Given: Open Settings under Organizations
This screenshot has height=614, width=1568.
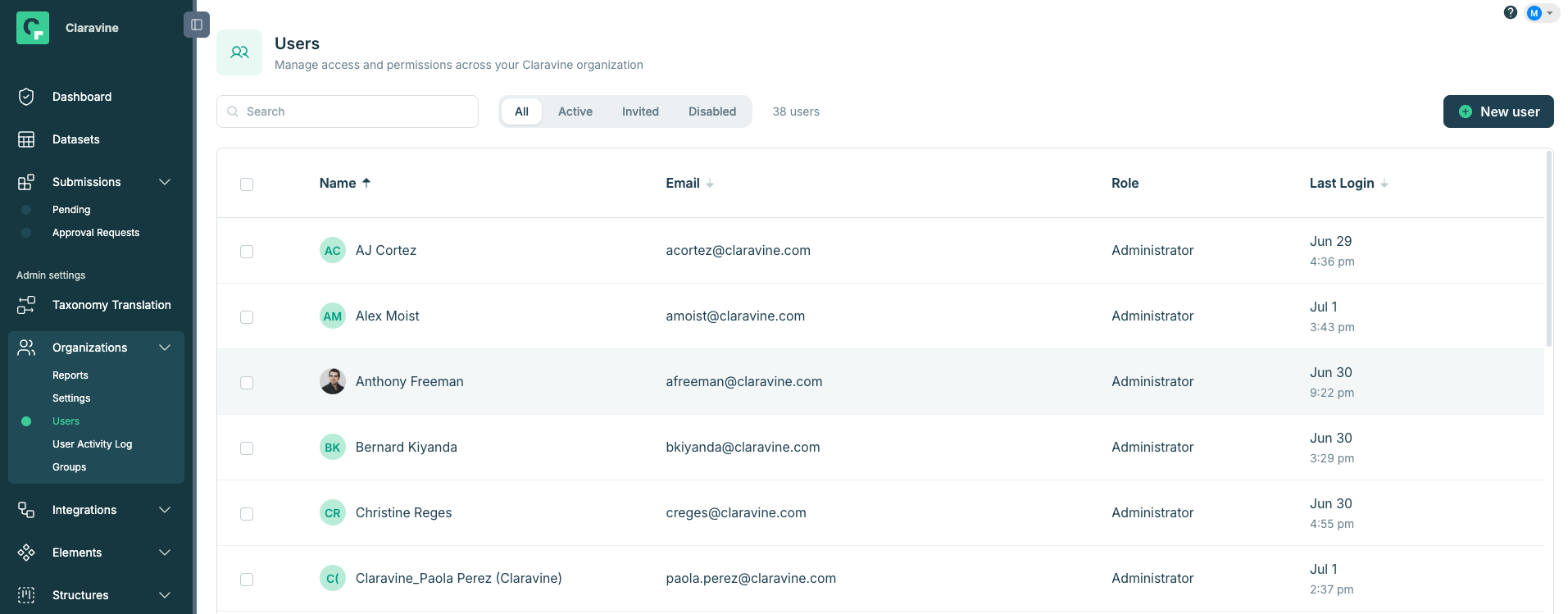Looking at the screenshot, I should (x=71, y=398).
